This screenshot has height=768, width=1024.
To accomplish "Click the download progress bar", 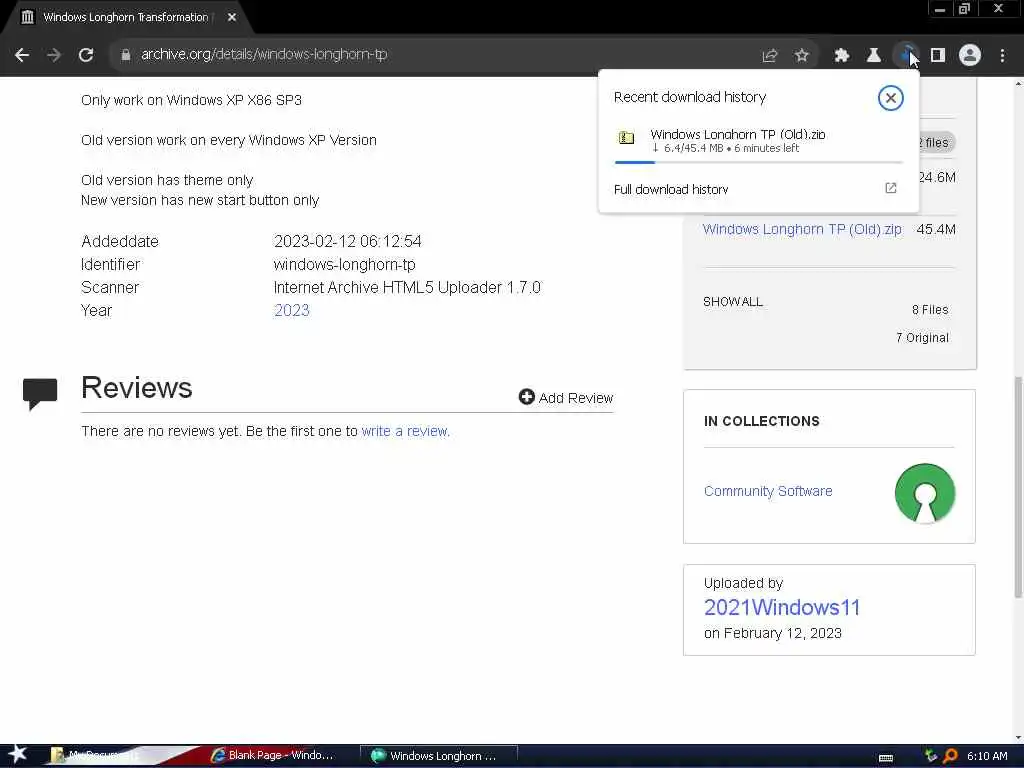I will click(758, 162).
